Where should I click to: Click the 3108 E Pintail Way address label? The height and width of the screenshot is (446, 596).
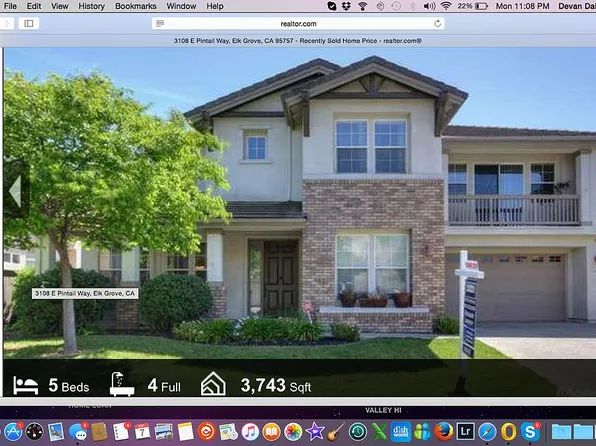(85, 293)
